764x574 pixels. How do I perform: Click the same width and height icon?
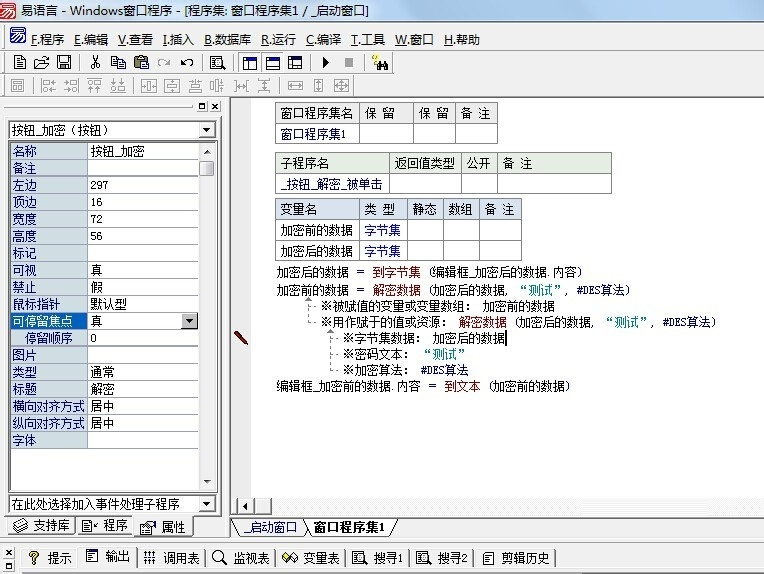point(341,86)
